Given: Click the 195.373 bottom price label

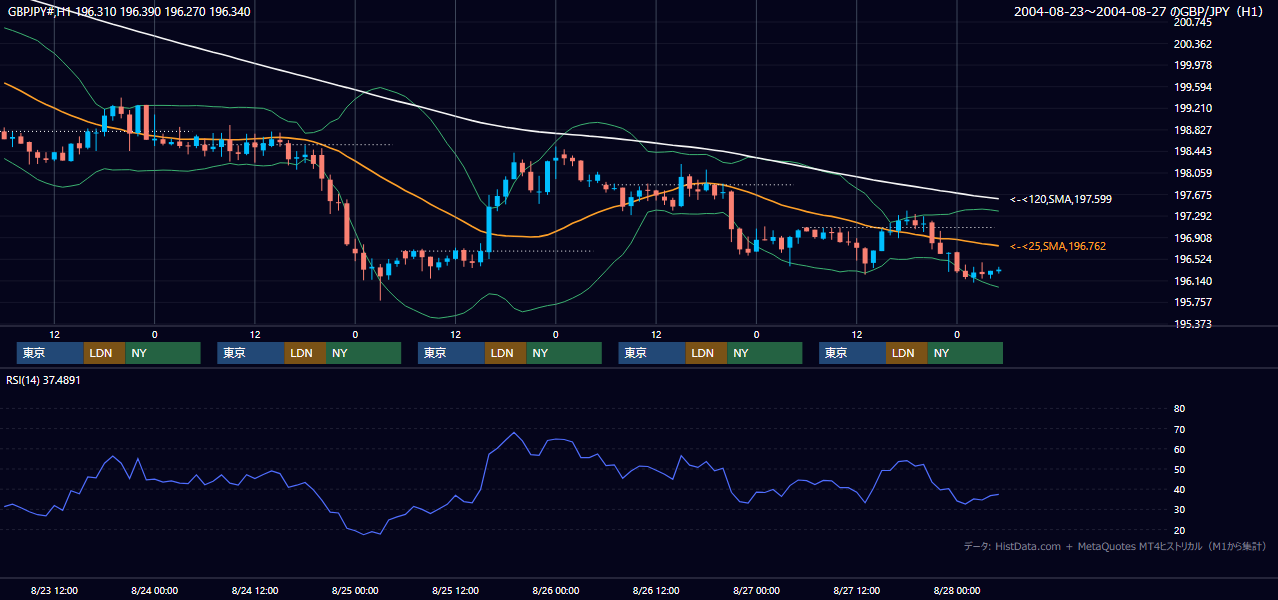Looking at the screenshot, I should tap(1193, 324).
